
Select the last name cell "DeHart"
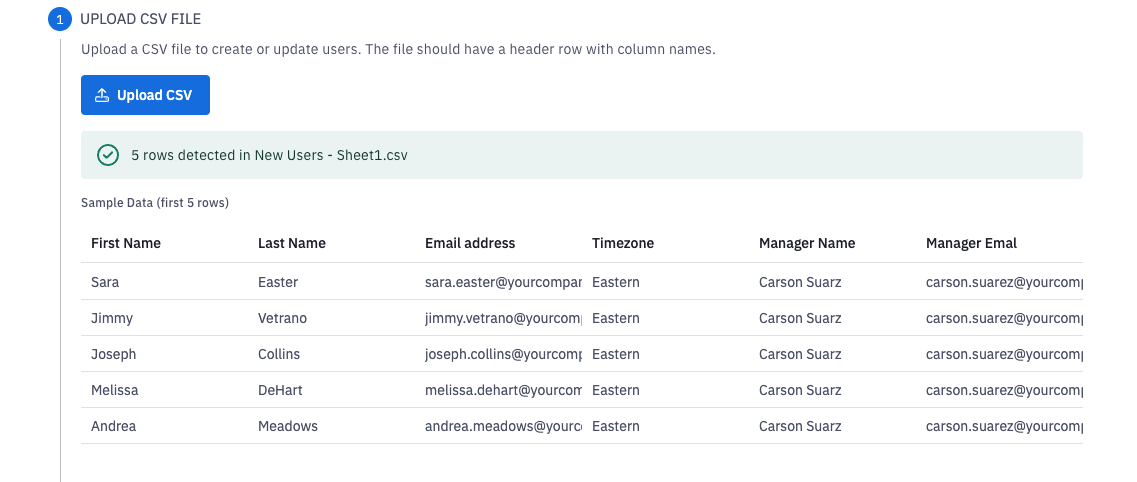280,390
